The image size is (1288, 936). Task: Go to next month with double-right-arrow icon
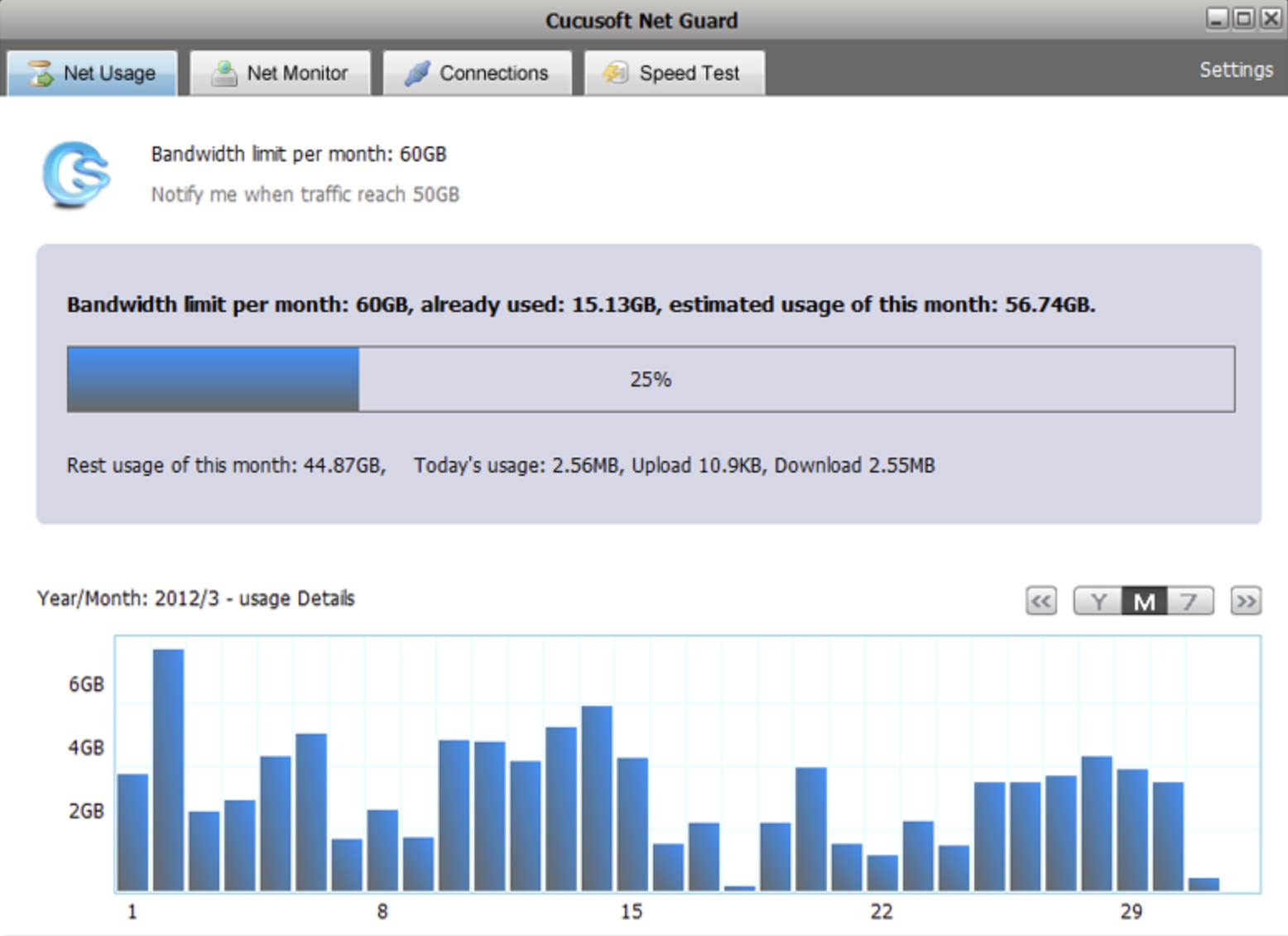point(1246,601)
